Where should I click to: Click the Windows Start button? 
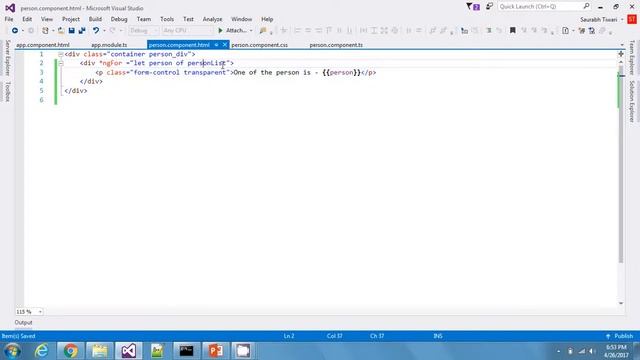13,351
